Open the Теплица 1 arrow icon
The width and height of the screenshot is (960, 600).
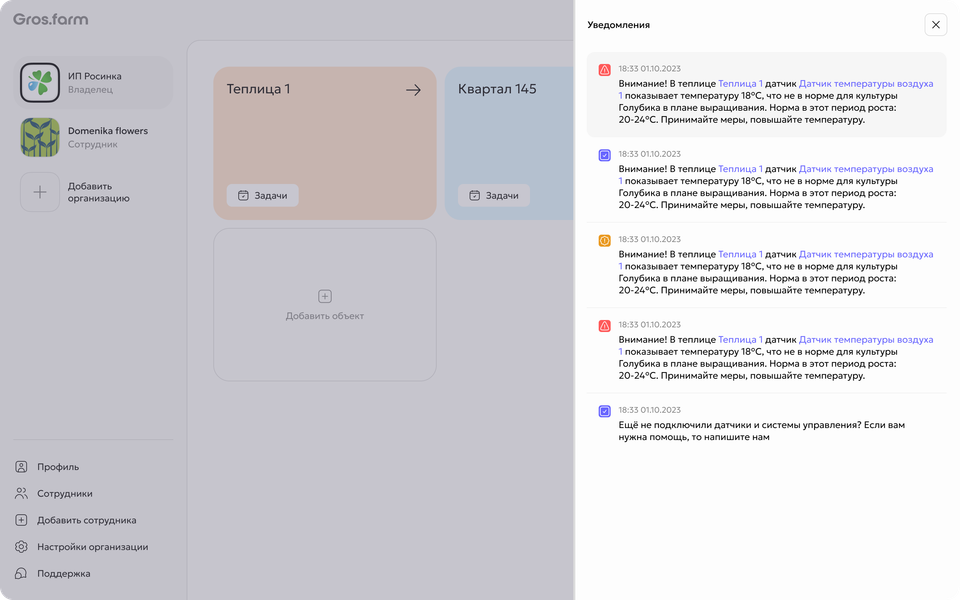click(x=413, y=90)
